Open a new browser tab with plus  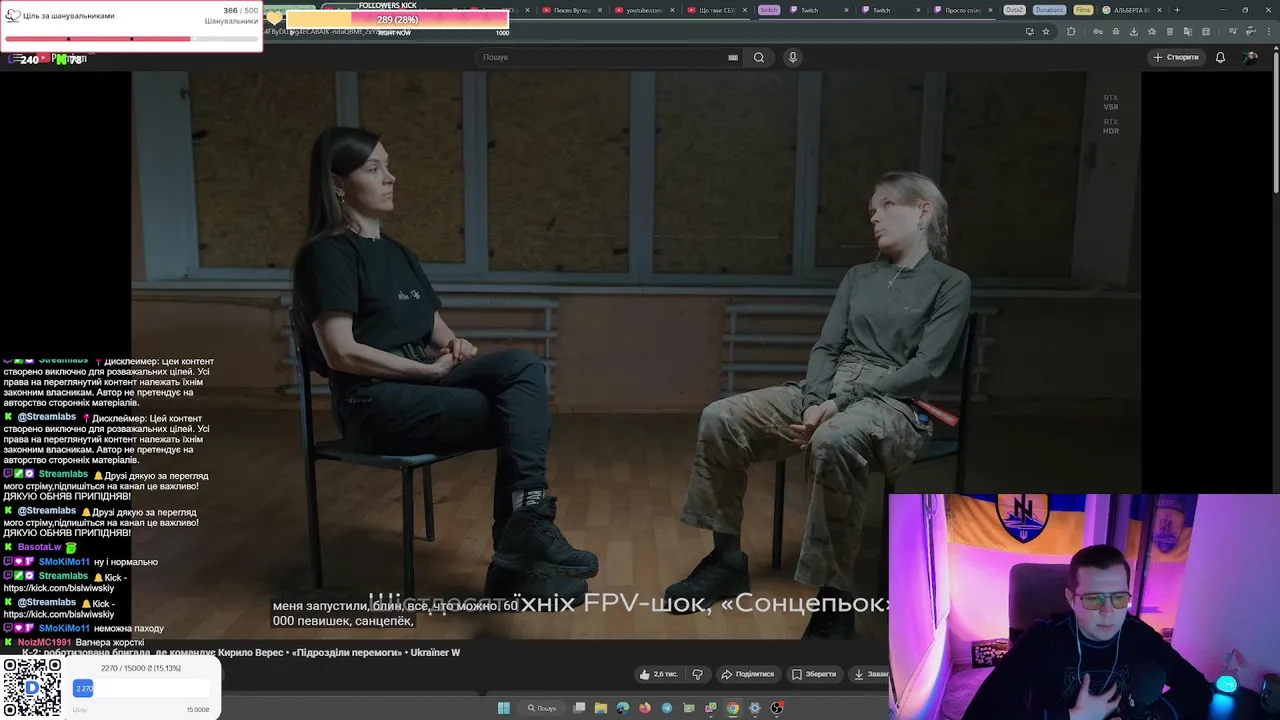point(1177,10)
